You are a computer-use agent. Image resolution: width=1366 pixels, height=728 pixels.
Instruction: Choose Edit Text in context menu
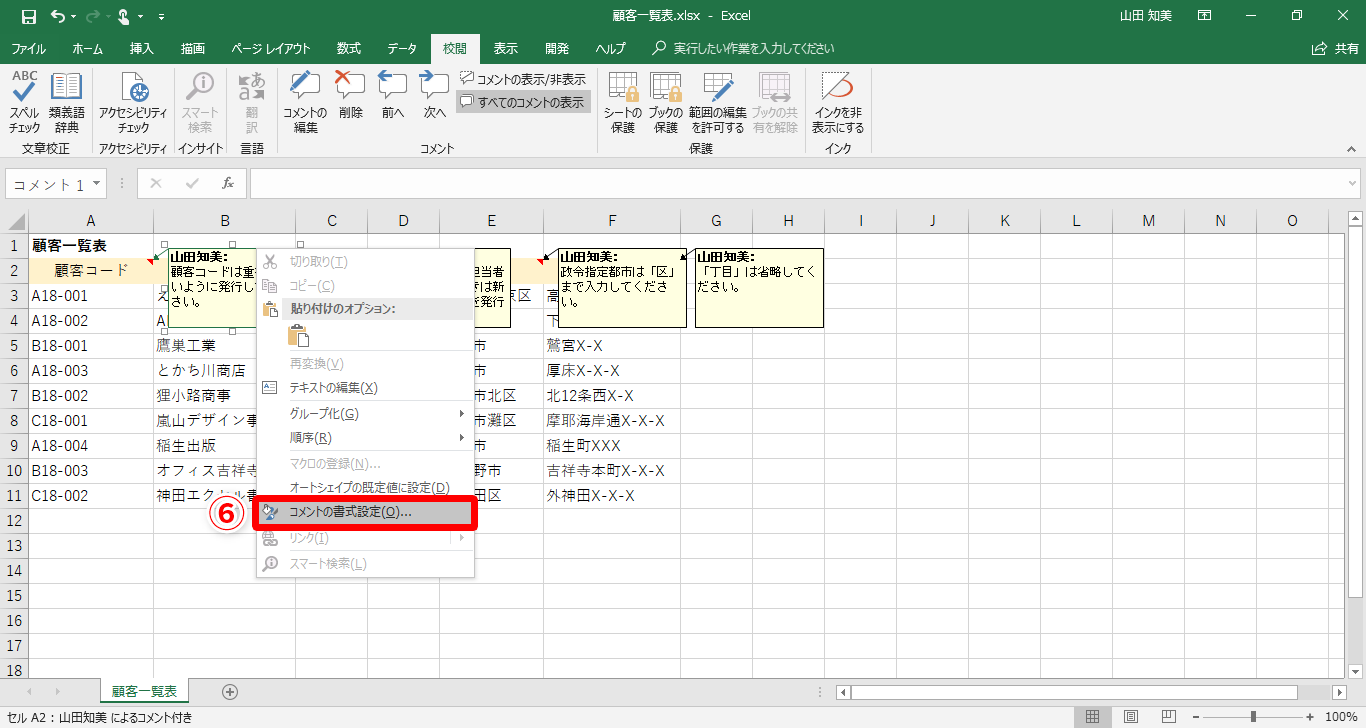coord(365,388)
